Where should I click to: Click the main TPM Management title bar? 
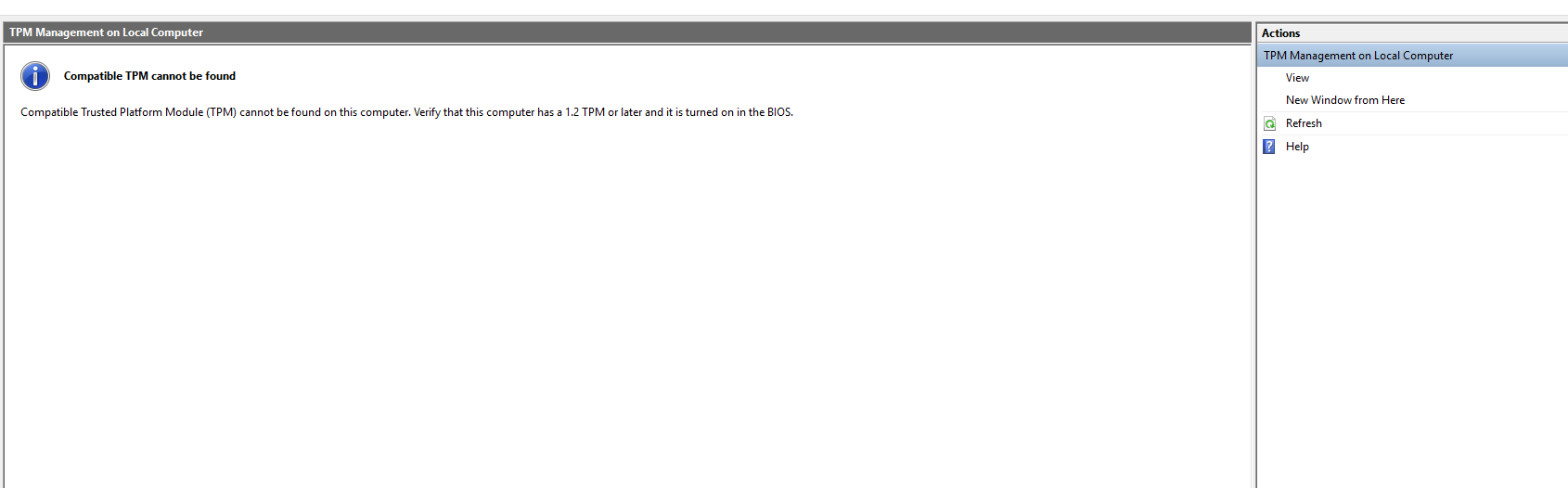coord(628,32)
